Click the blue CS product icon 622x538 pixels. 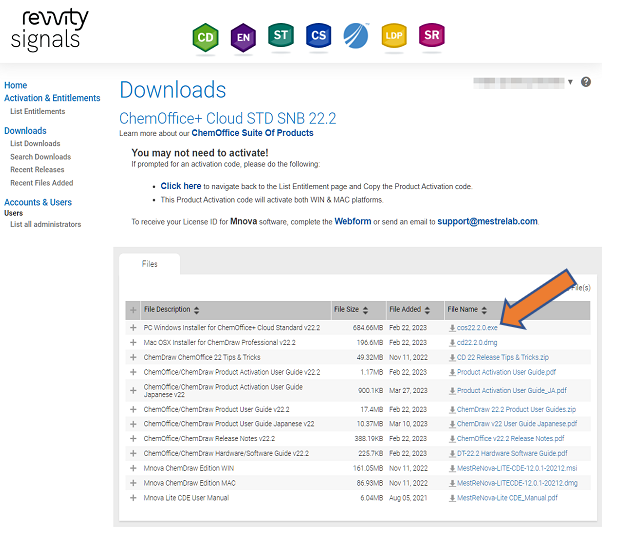(318, 35)
